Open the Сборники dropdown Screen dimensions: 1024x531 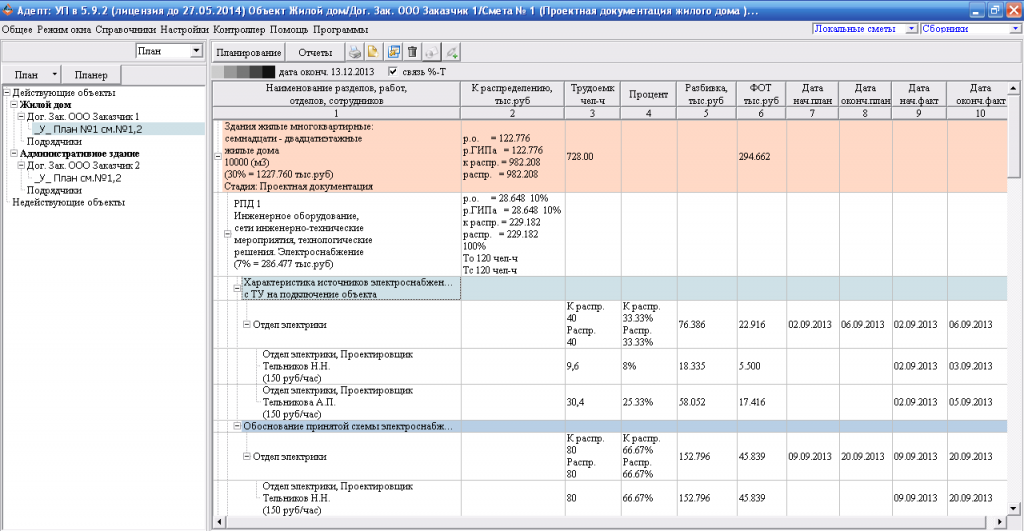tap(1016, 29)
